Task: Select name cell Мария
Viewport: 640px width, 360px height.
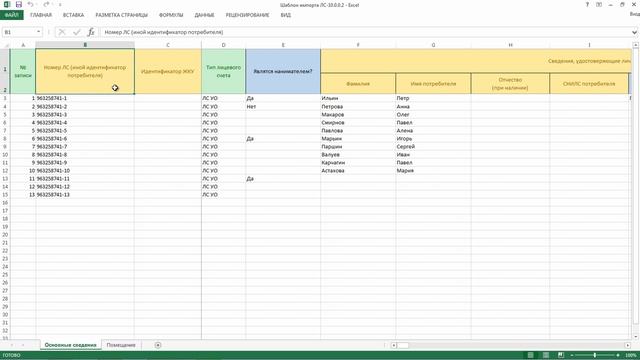Action: [x=433, y=171]
